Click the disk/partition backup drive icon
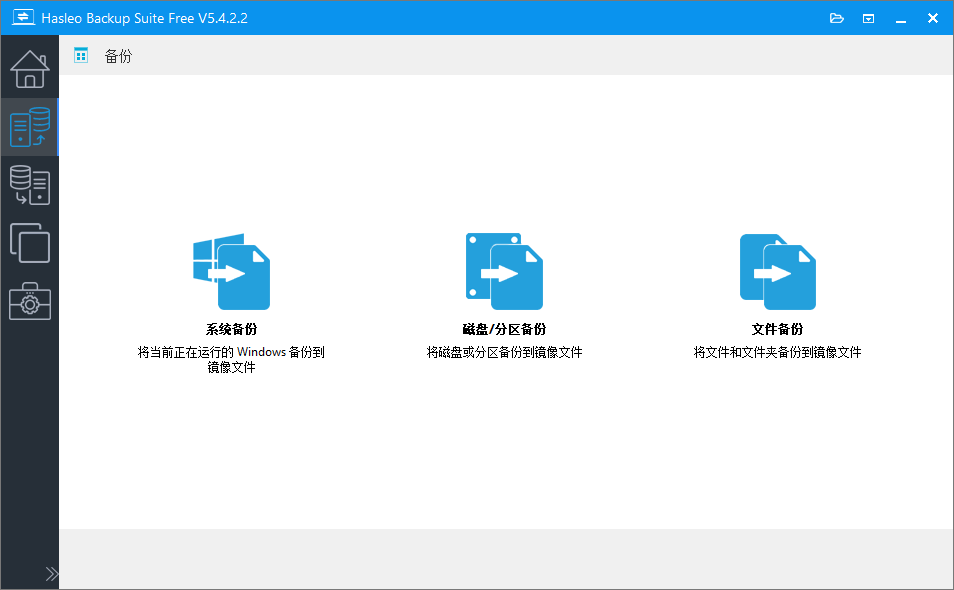 pyautogui.click(x=504, y=272)
